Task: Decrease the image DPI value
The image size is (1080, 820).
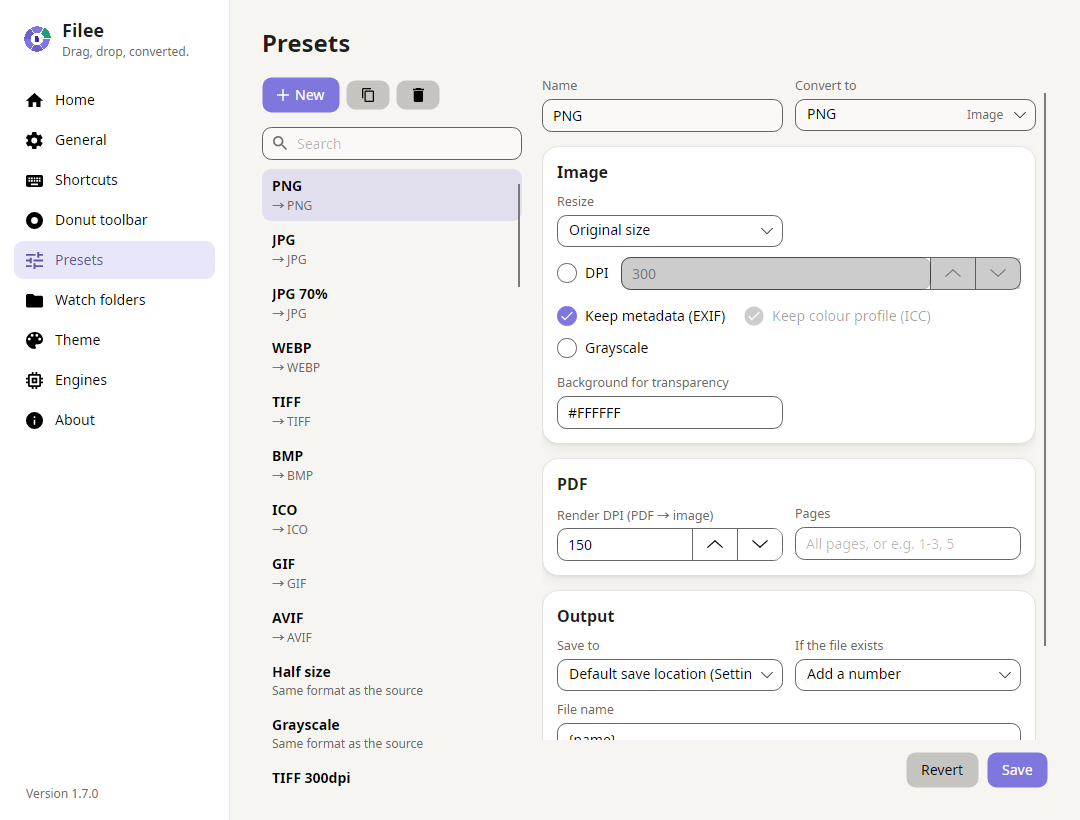Action: click(998, 273)
